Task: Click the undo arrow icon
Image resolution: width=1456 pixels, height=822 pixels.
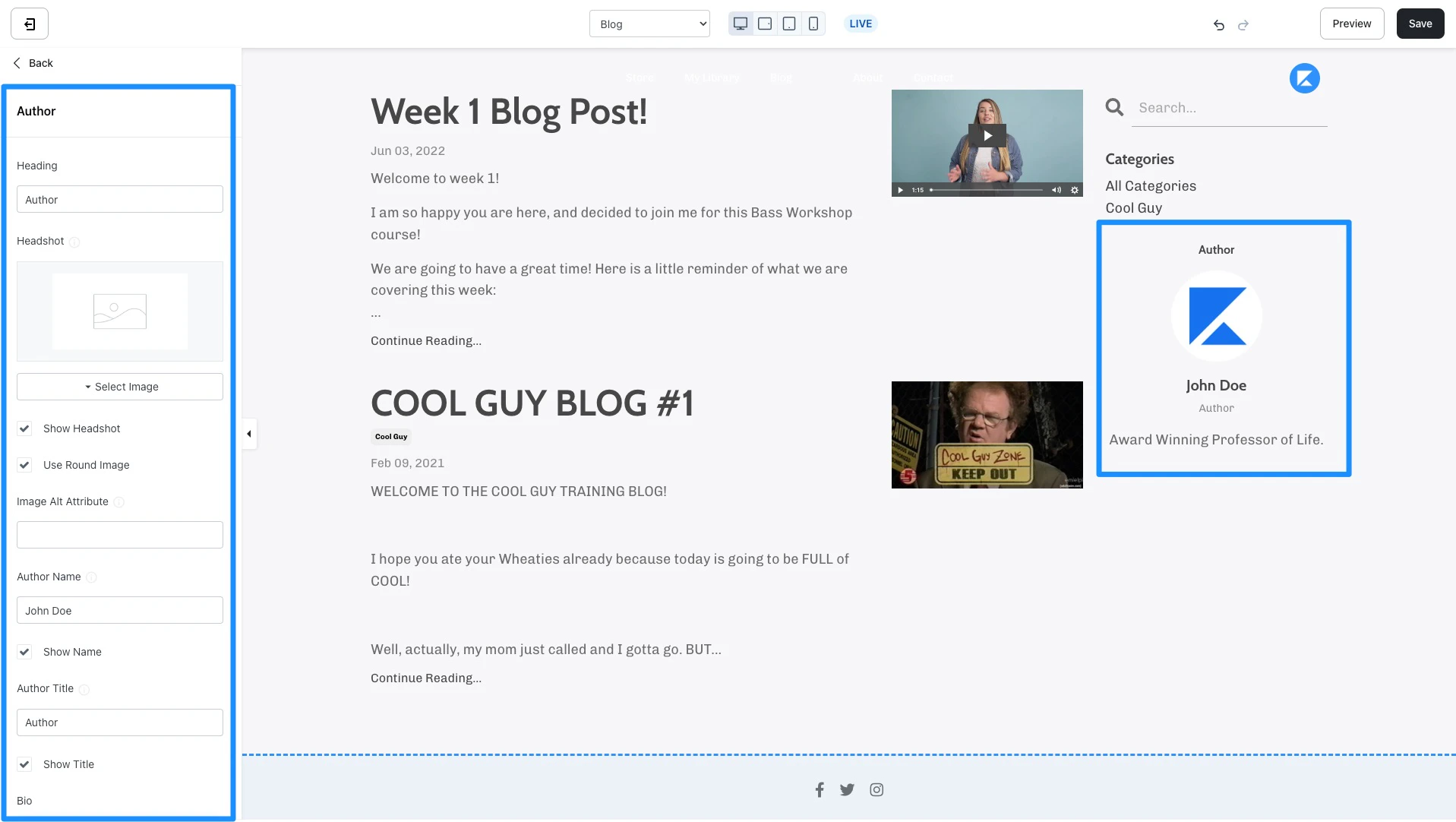Action: coord(1218,25)
